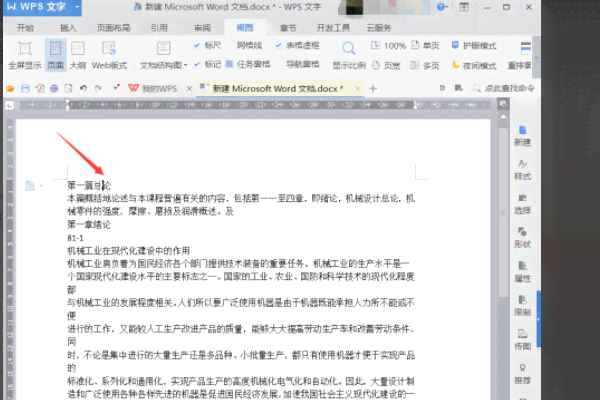Screen dimensions: 600x400
Task: Choose 单页 single page view
Action: coord(425,46)
